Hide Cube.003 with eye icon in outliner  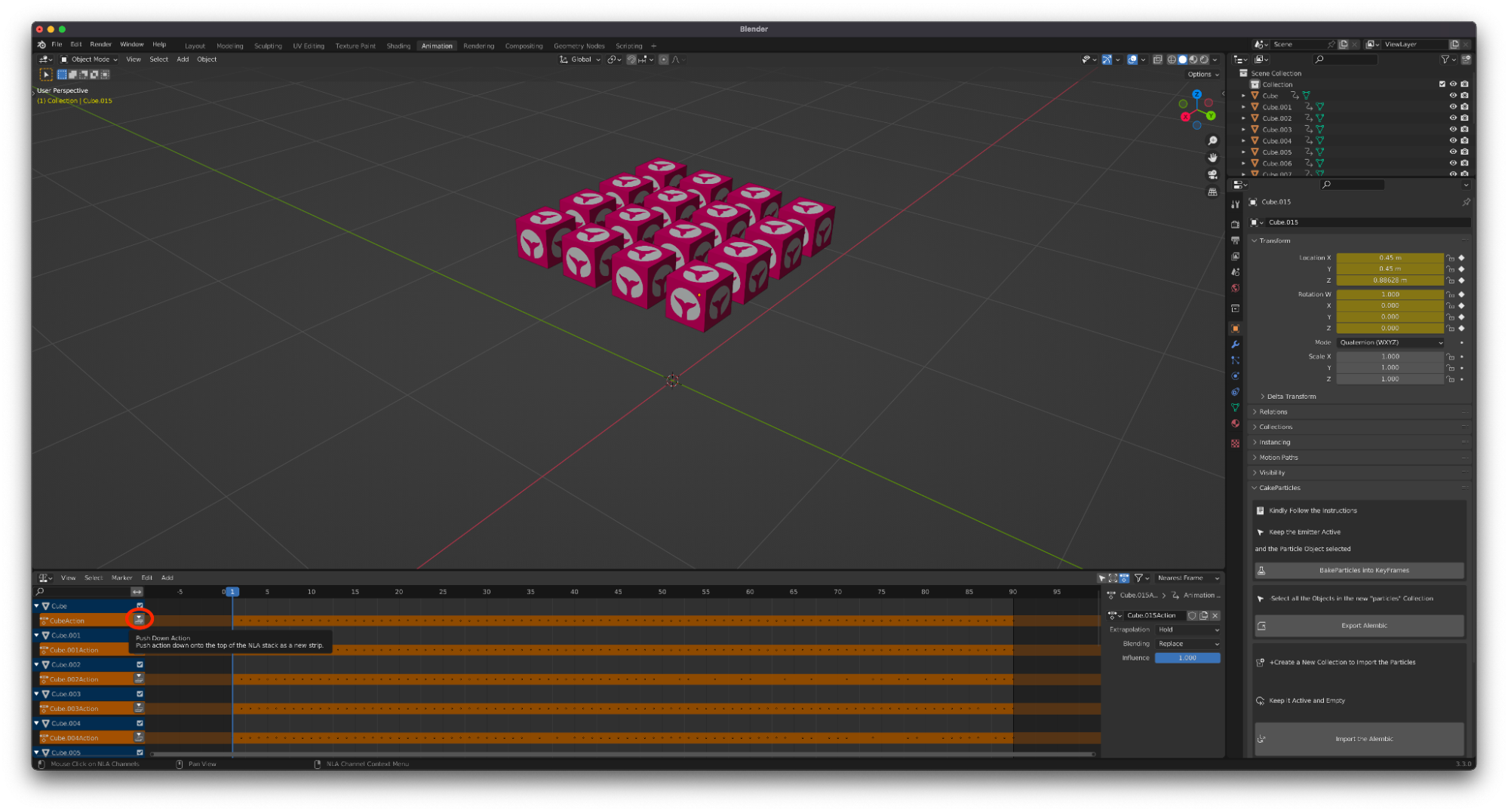(1453, 129)
